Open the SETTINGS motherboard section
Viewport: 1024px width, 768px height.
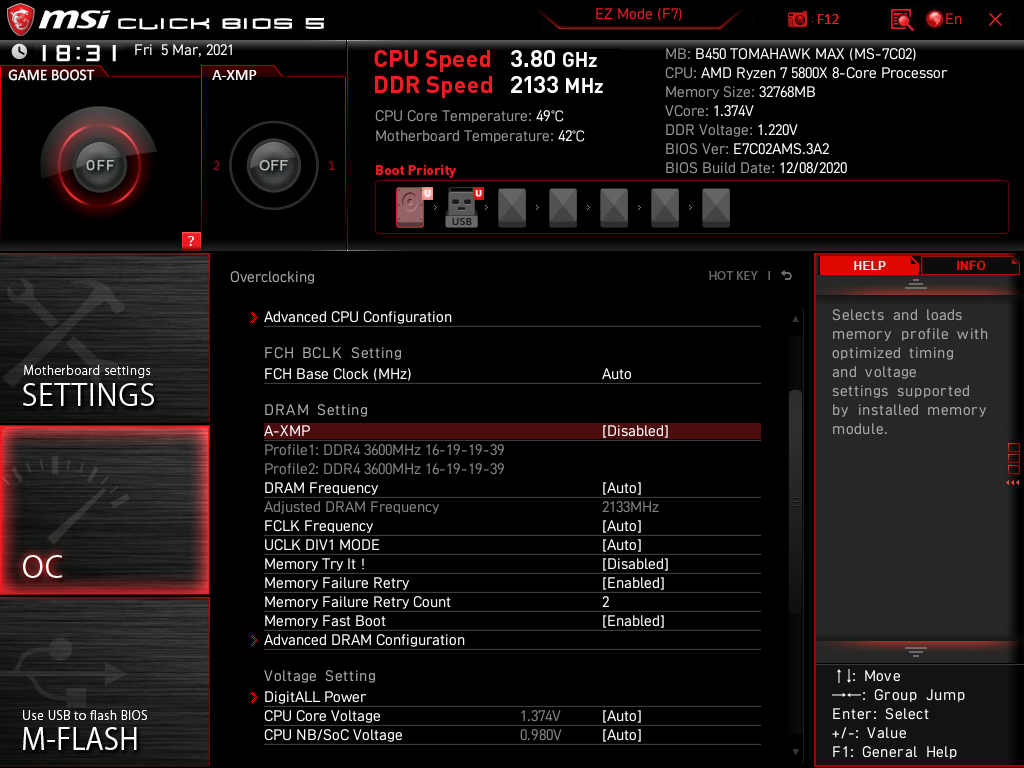coord(104,338)
